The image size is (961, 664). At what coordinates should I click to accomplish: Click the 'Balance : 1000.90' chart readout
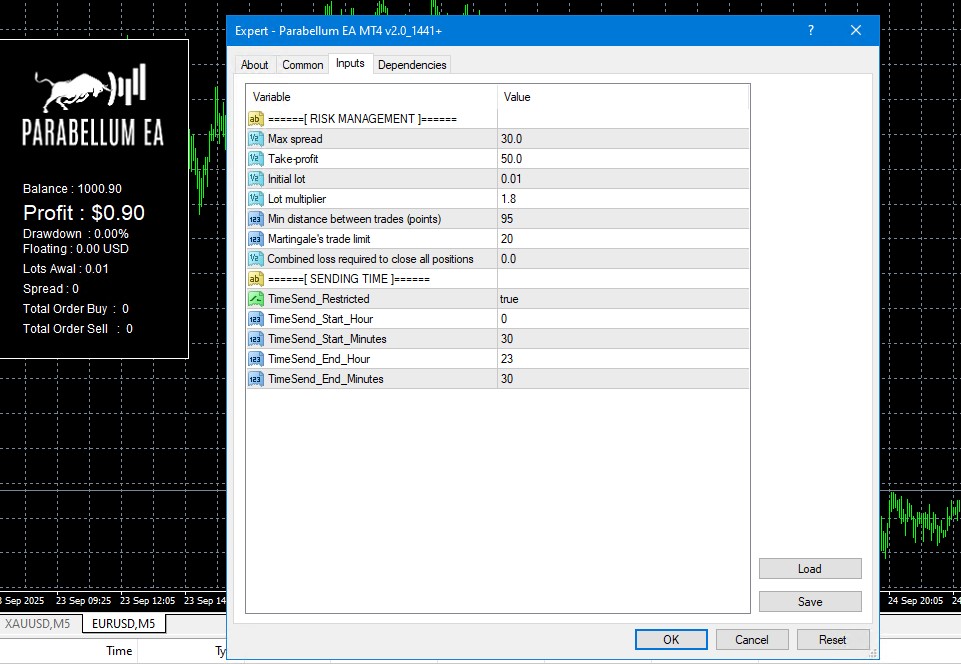72,189
